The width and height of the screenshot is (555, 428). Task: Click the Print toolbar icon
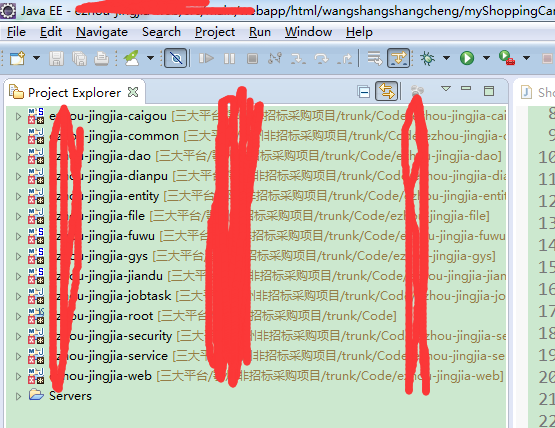[101, 58]
